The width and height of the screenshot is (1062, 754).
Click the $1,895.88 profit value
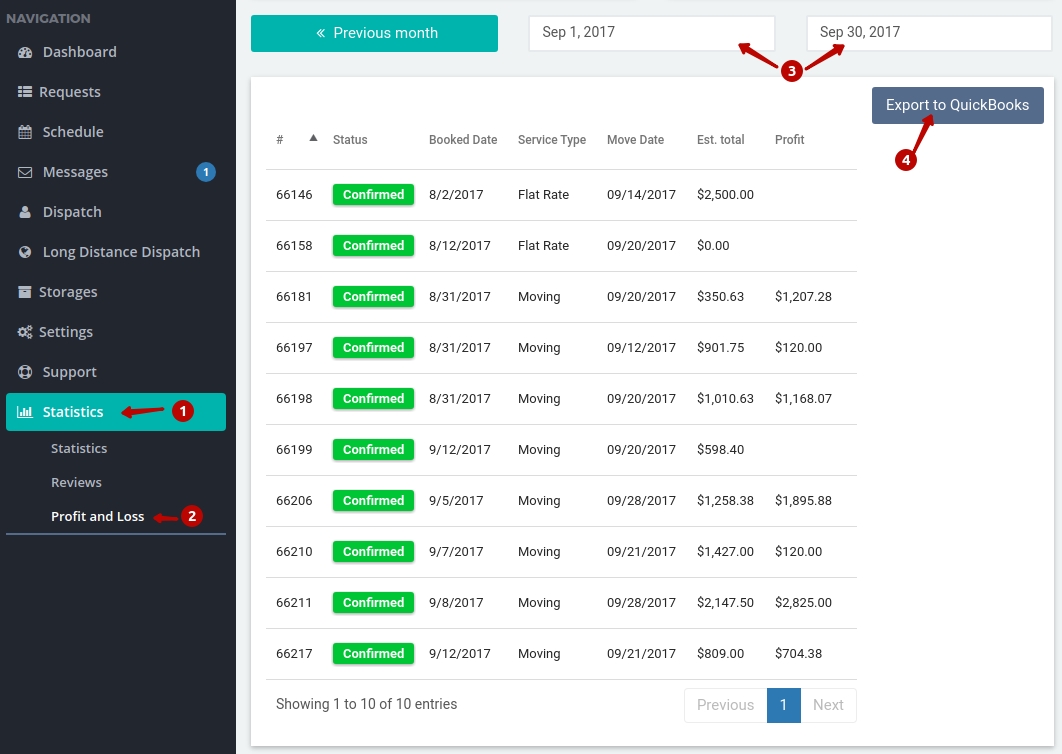point(803,501)
